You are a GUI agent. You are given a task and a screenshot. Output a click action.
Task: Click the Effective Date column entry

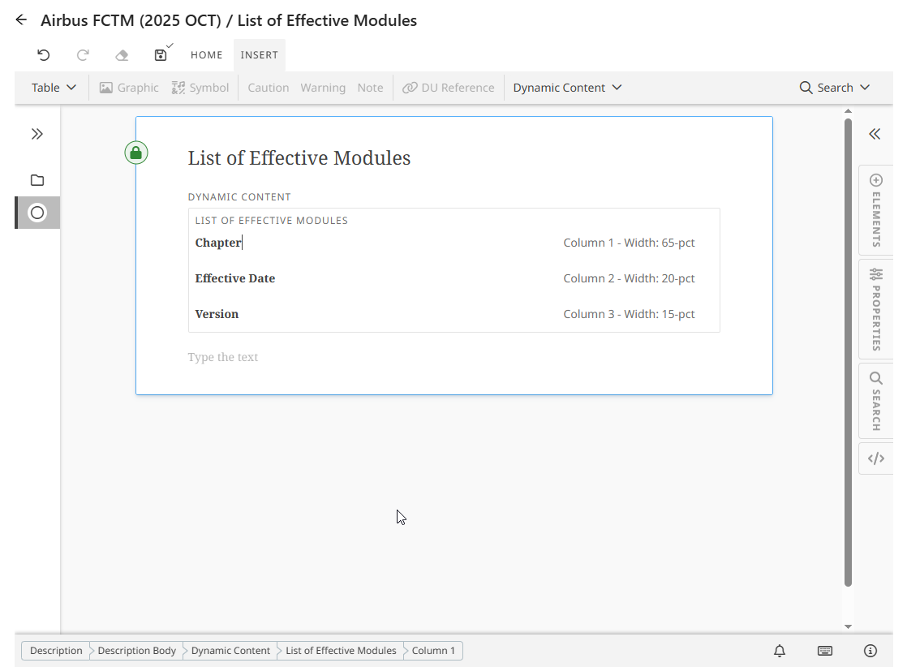[235, 278]
